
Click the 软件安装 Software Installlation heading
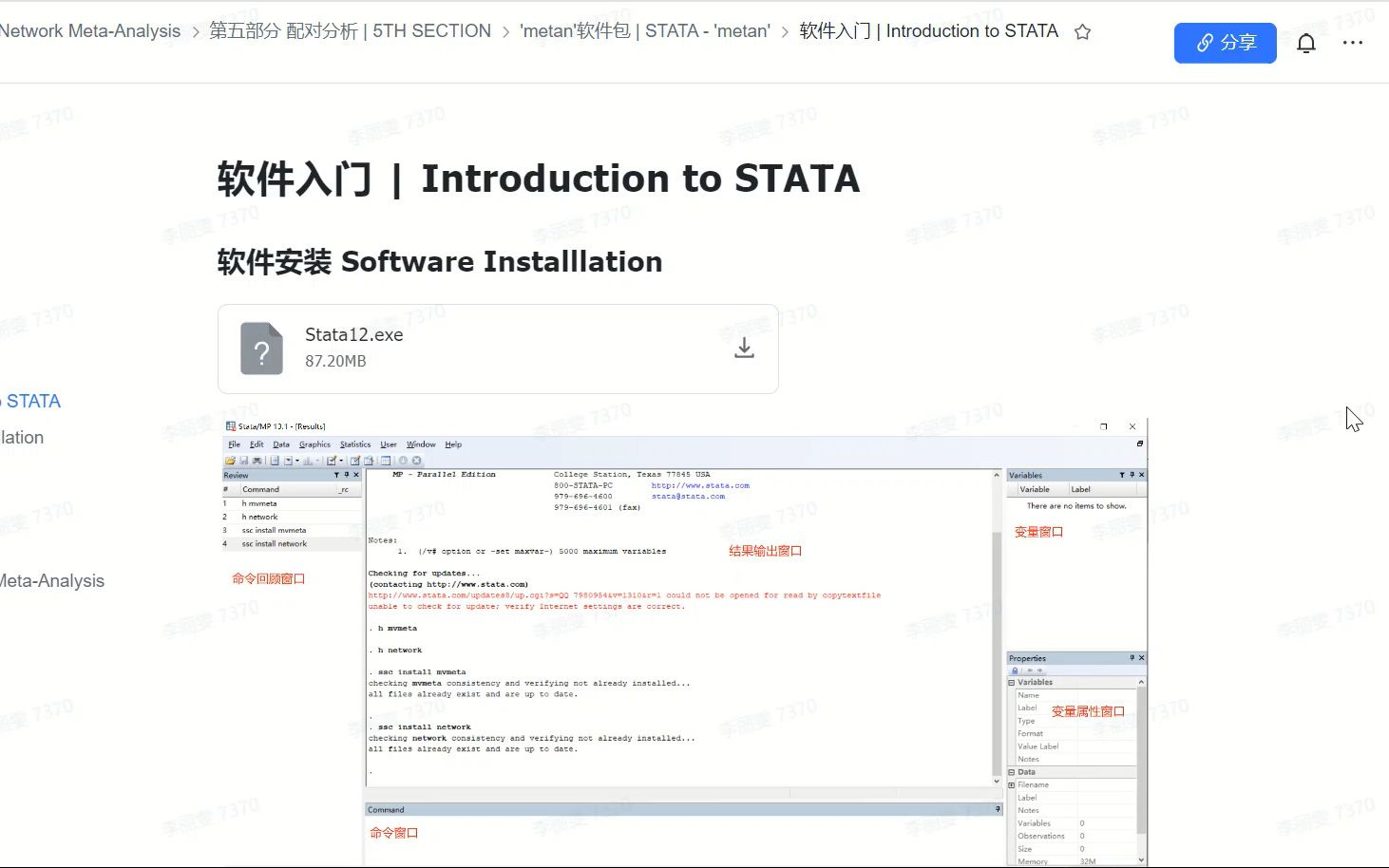point(440,261)
